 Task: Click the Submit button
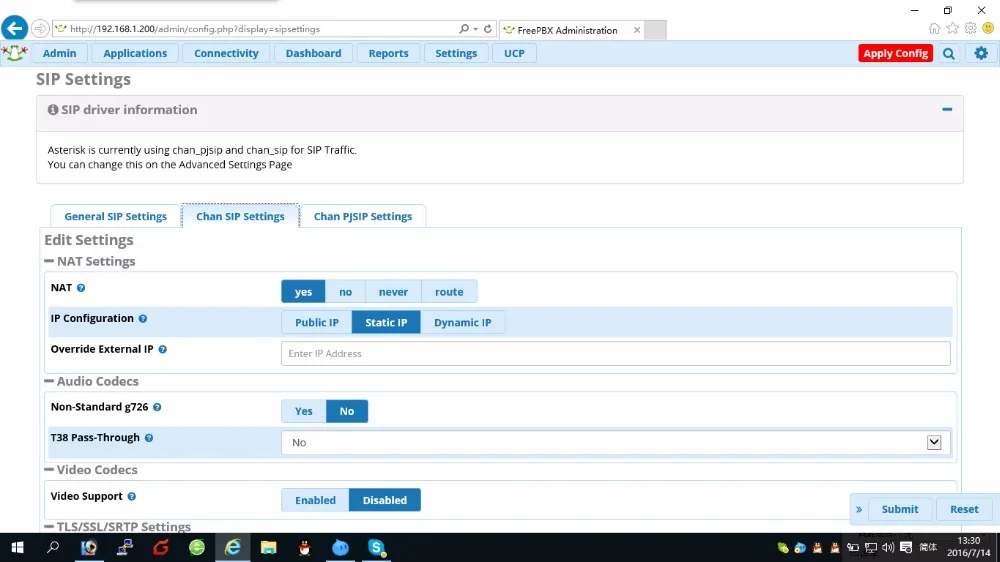tap(900, 509)
